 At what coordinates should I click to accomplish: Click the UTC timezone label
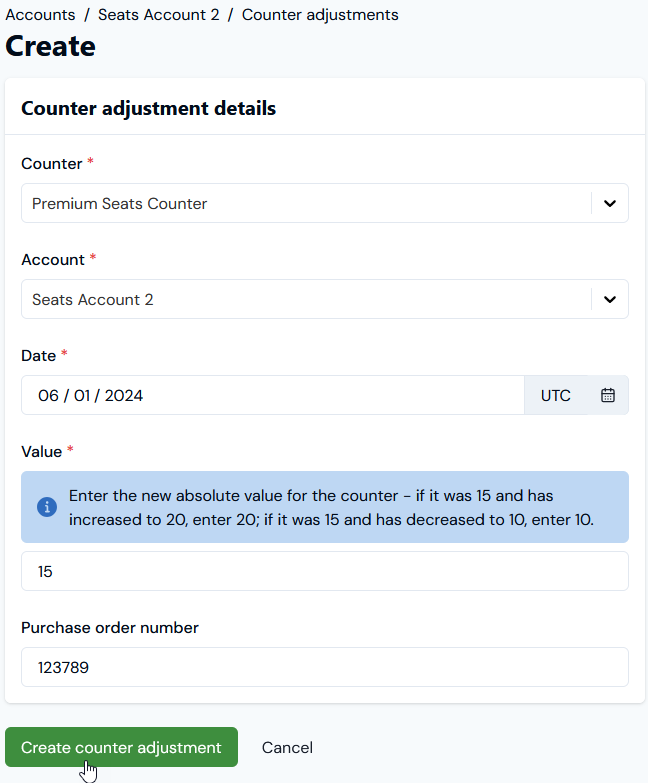tap(556, 395)
